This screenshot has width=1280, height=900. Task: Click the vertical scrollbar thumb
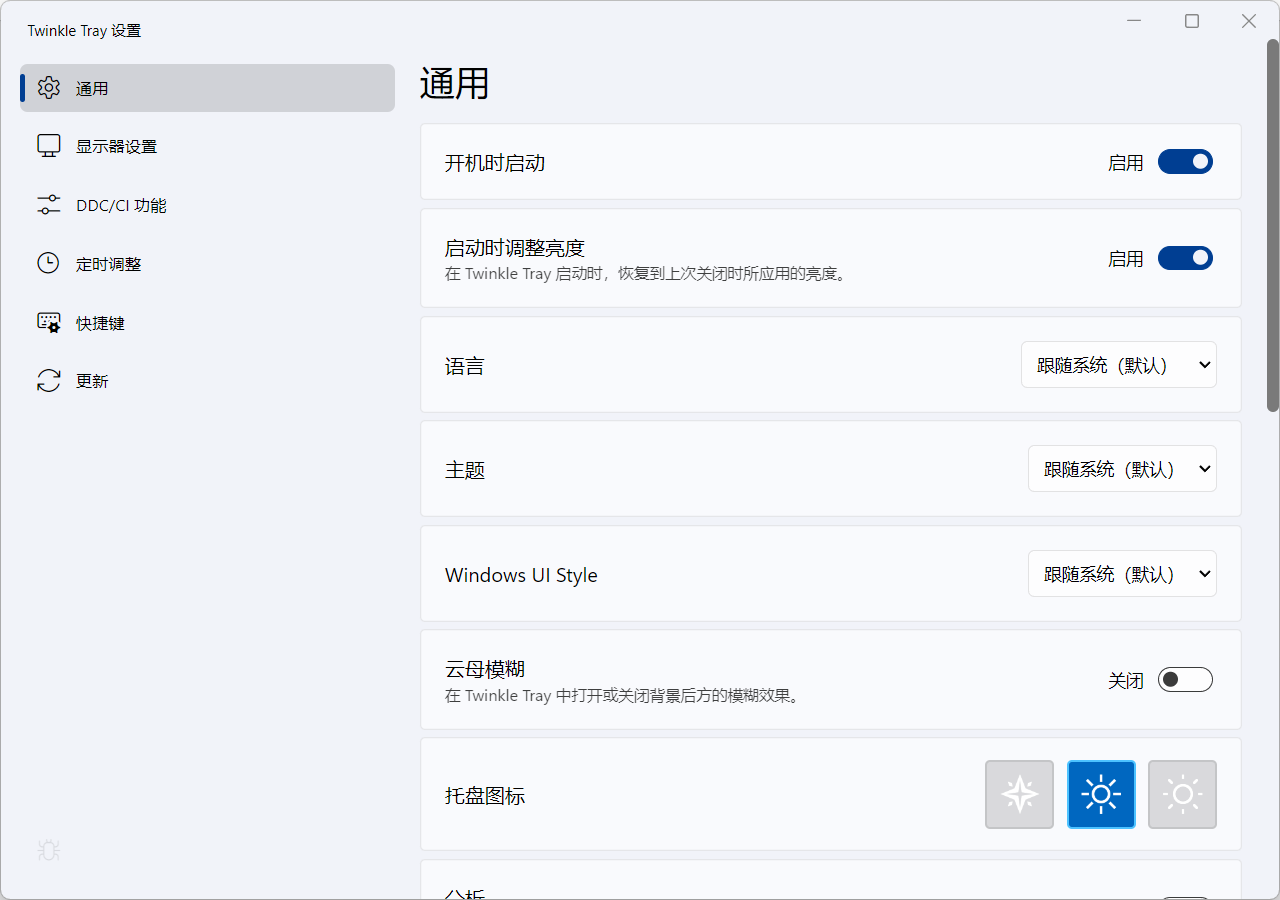[1273, 225]
